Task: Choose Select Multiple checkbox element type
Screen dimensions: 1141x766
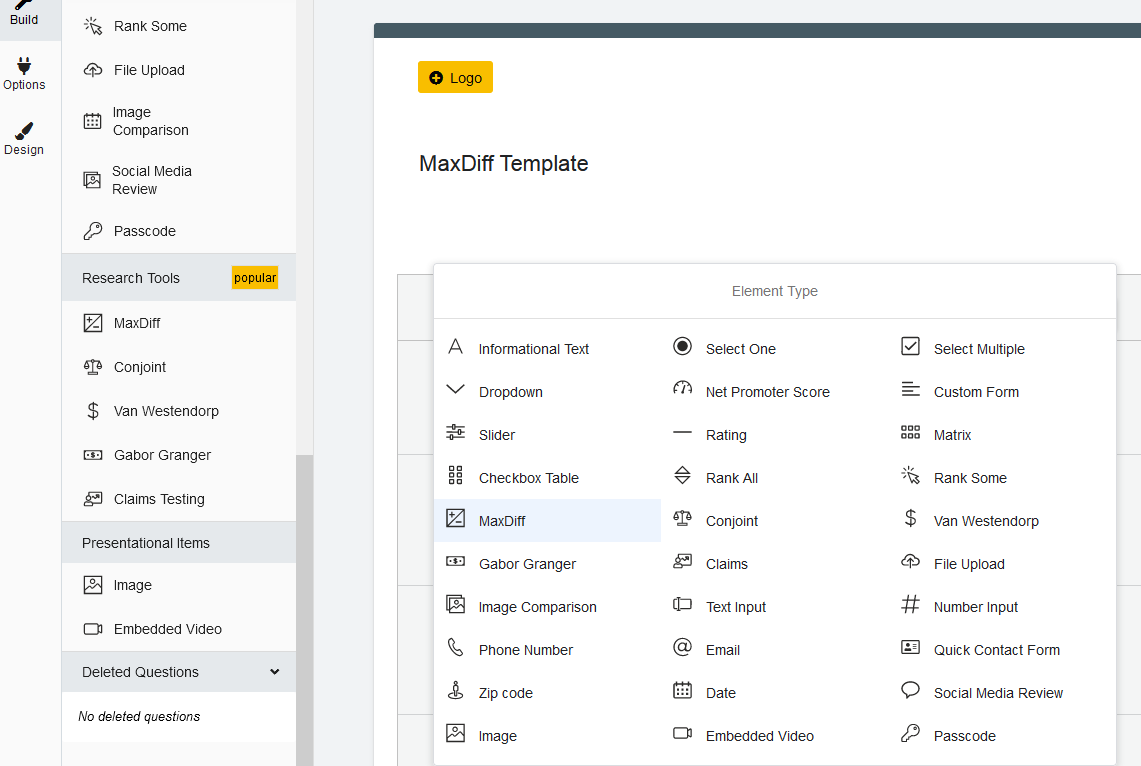Action: [x=978, y=349]
